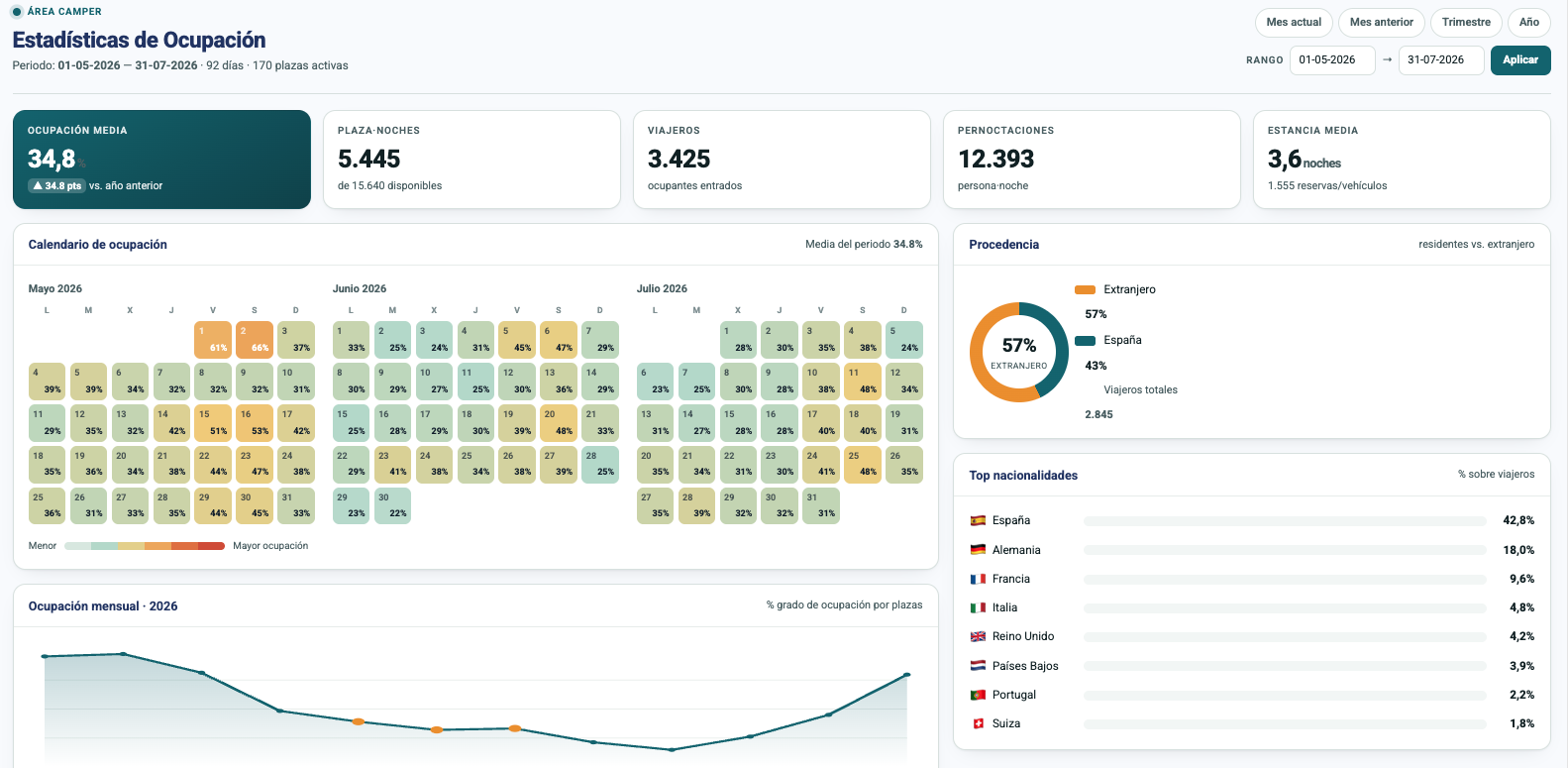The height and width of the screenshot is (768, 1568).
Task: Edit the end date field 31-07-2026
Action: click(1441, 59)
